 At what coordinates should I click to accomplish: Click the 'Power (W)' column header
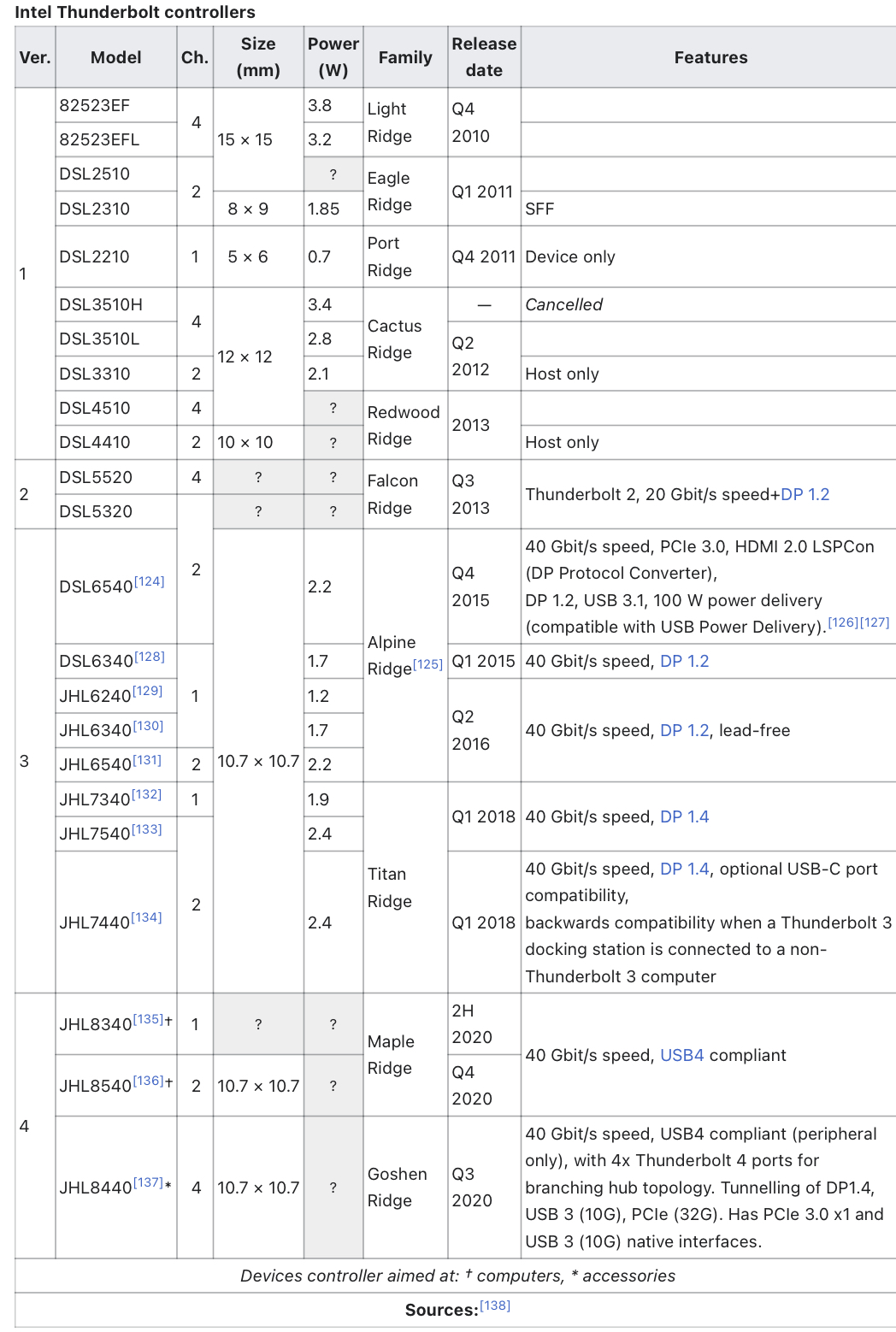[333, 57]
